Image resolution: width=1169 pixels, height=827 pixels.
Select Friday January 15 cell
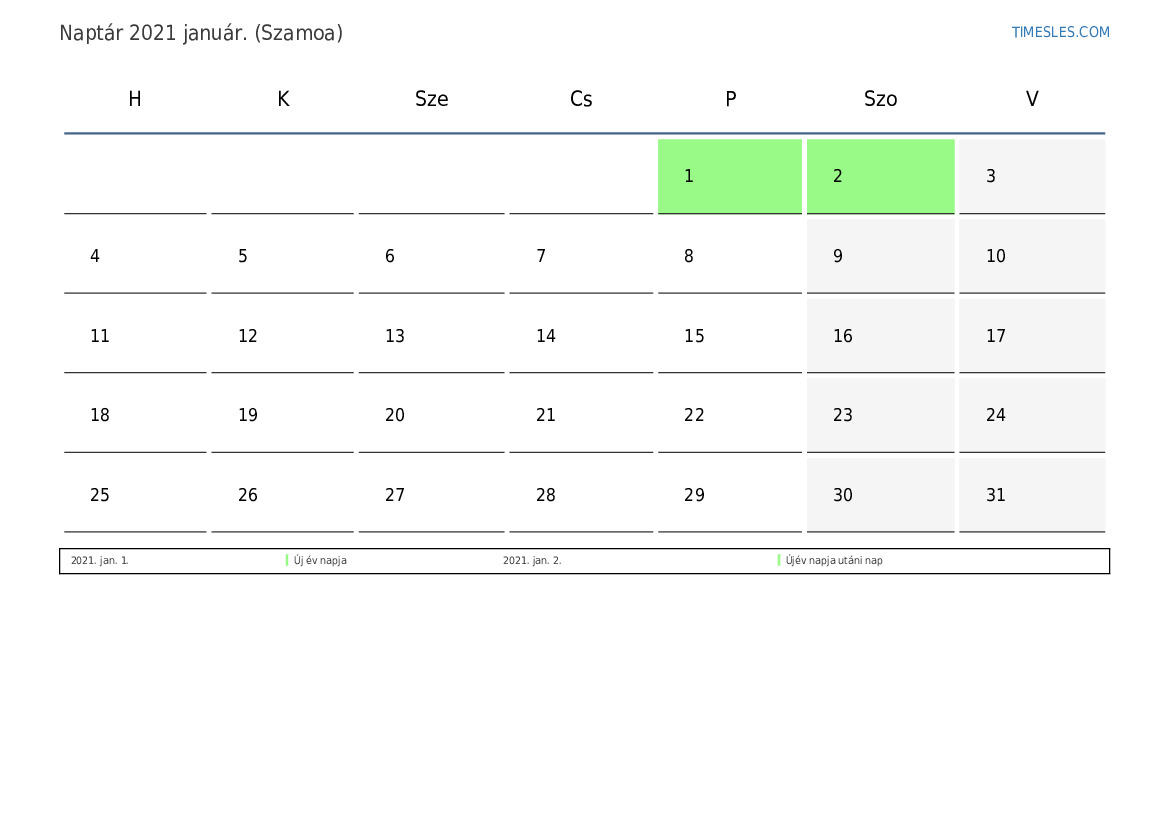[x=729, y=336]
